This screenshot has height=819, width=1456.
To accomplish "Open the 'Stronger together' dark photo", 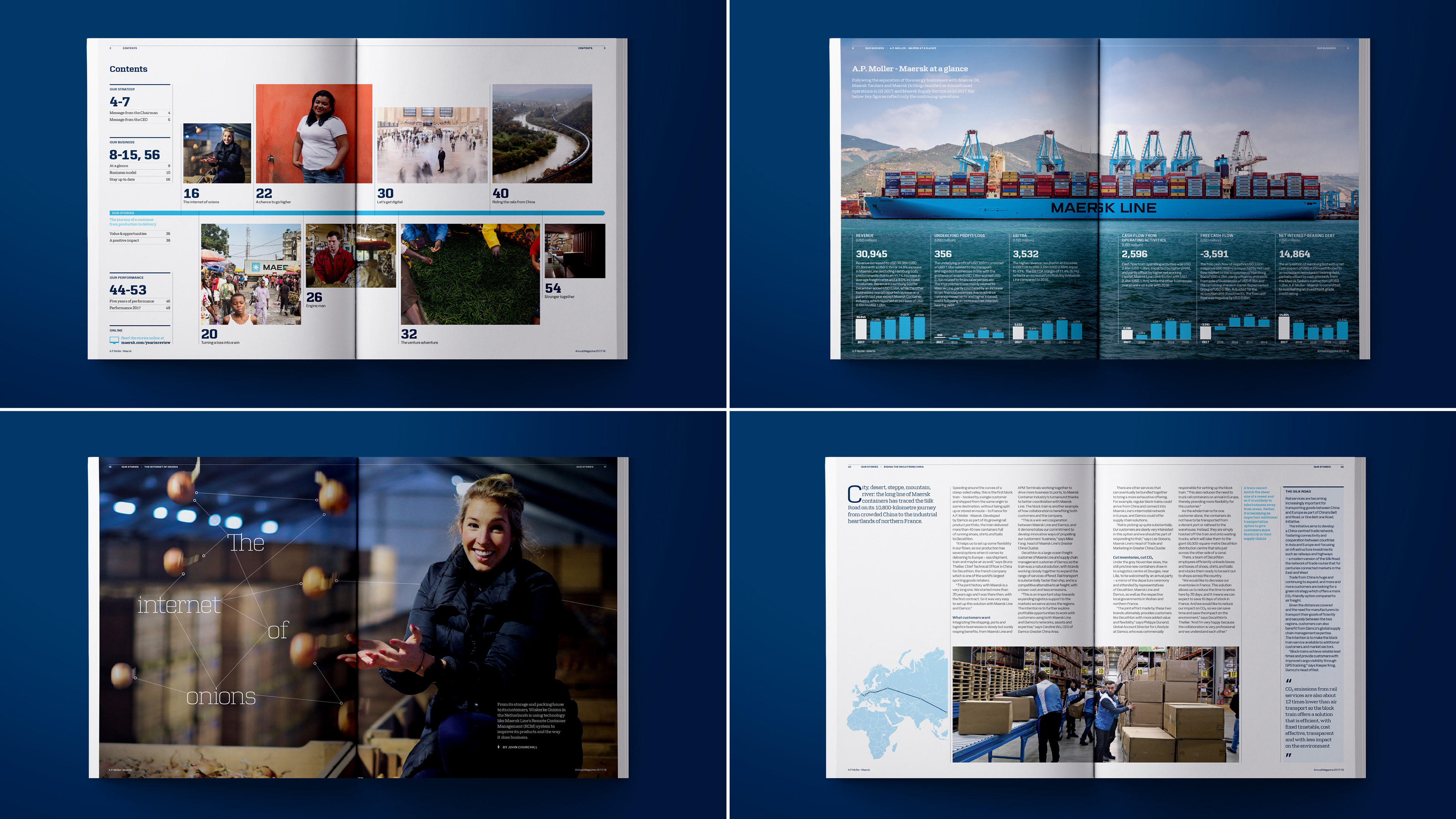I will pos(575,251).
